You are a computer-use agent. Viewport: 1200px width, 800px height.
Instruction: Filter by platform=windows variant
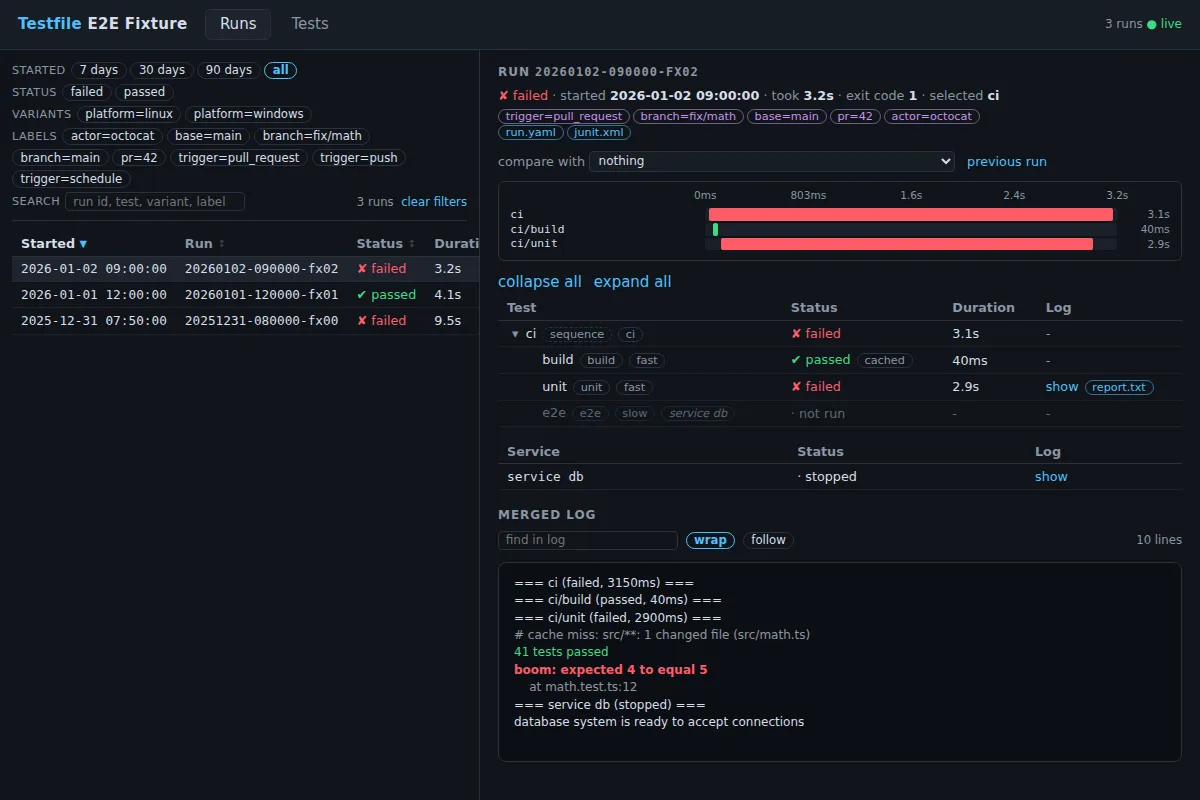pyautogui.click(x=248, y=114)
